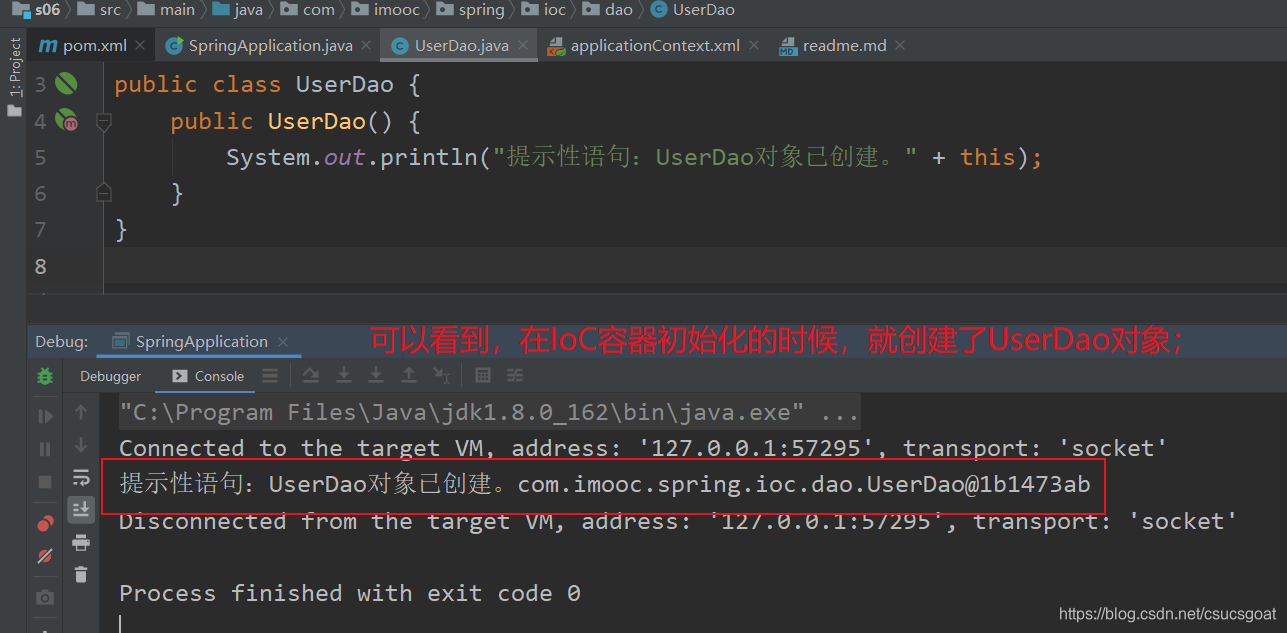Image resolution: width=1287 pixels, height=633 pixels.
Task: Click breadcrumb dao in navigation bar
Action: point(608,10)
